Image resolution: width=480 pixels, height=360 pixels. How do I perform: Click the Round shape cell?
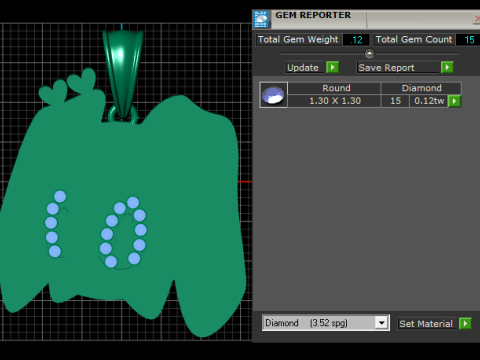334,88
